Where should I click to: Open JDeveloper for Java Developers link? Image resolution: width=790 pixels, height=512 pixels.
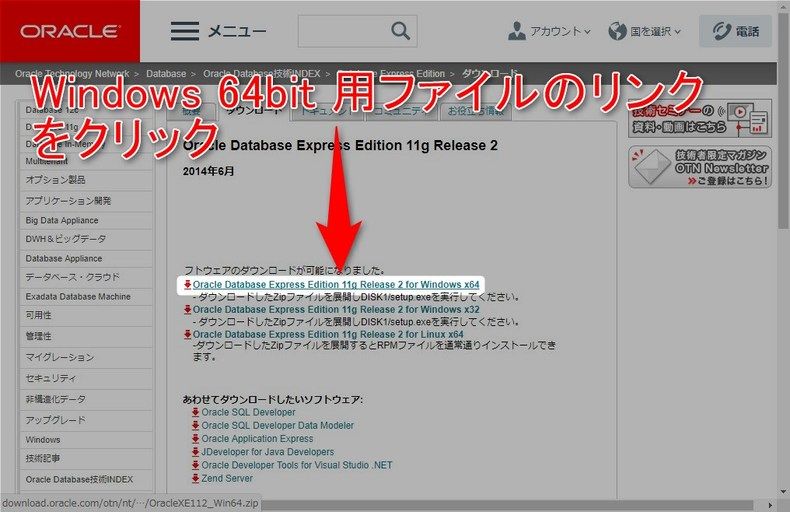pyautogui.click(x=268, y=452)
